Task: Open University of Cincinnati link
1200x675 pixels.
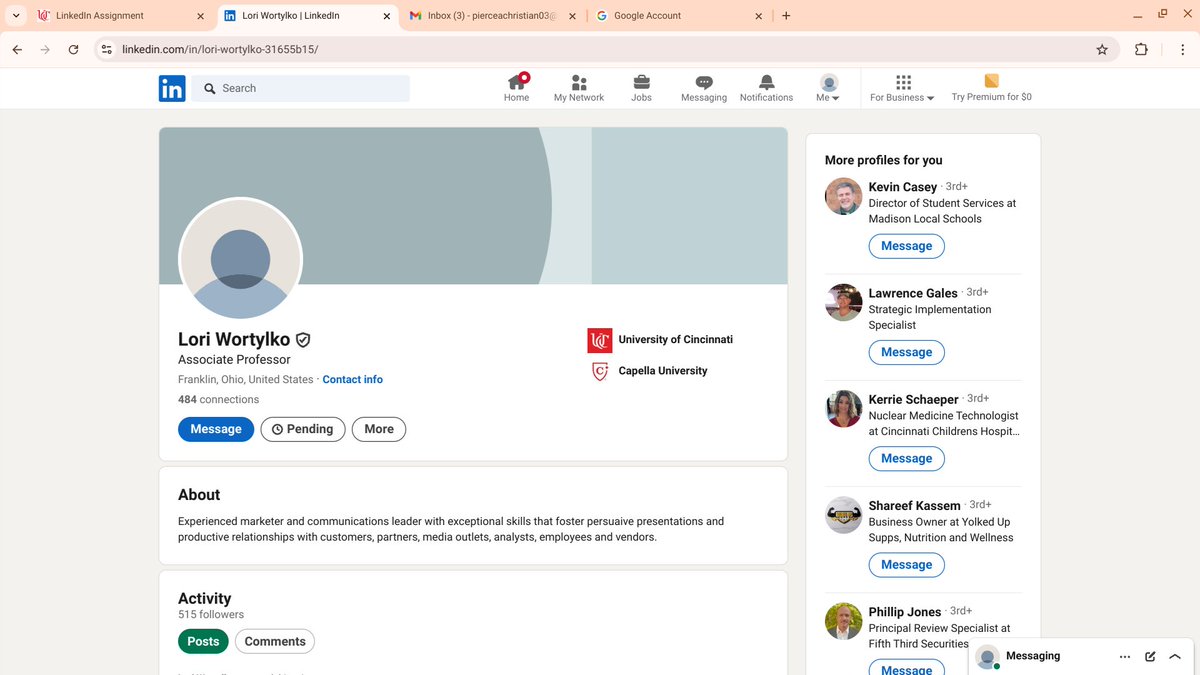Action: tap(675, 340)
